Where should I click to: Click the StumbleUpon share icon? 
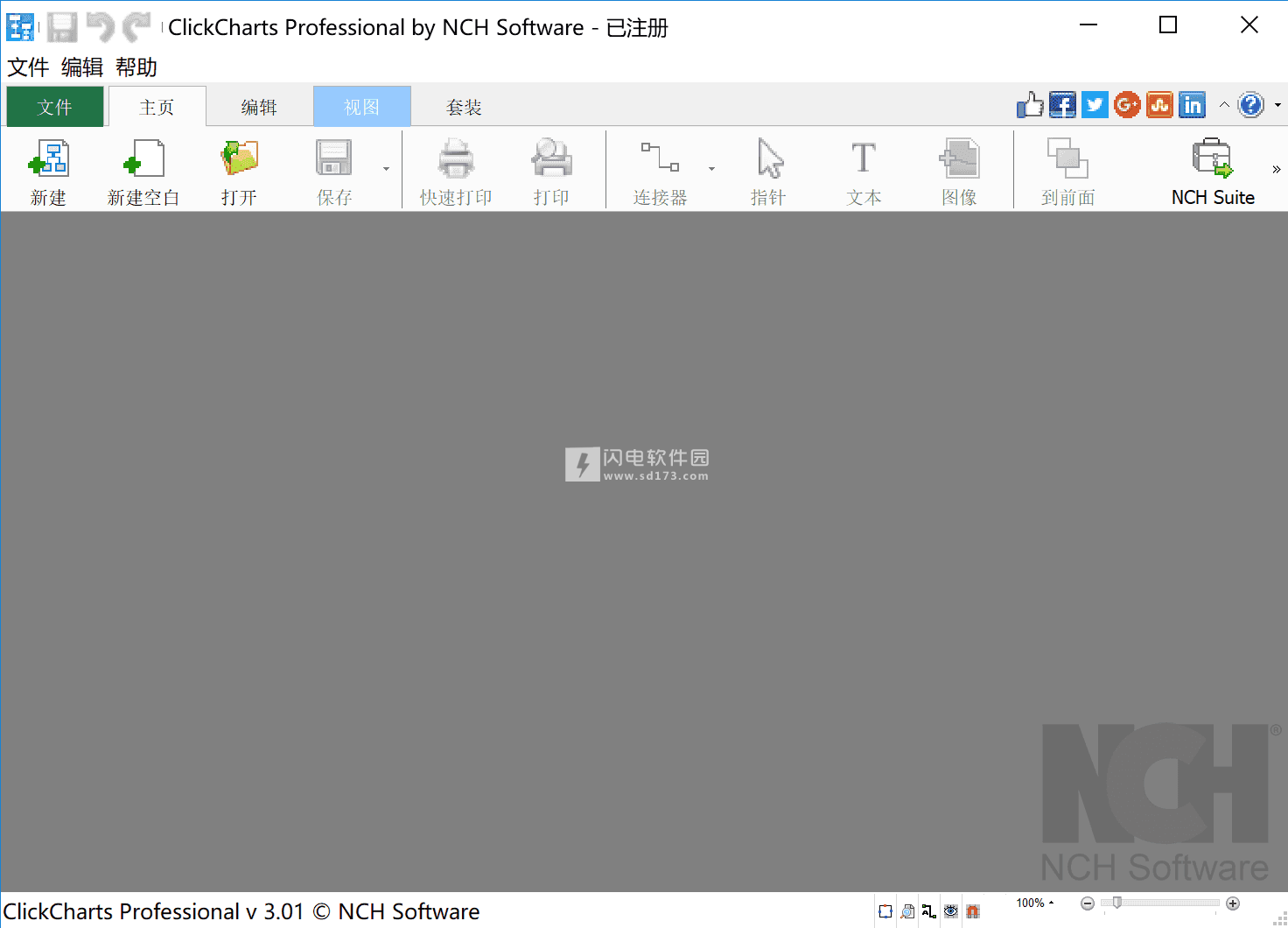click(x=1159, y=106)
